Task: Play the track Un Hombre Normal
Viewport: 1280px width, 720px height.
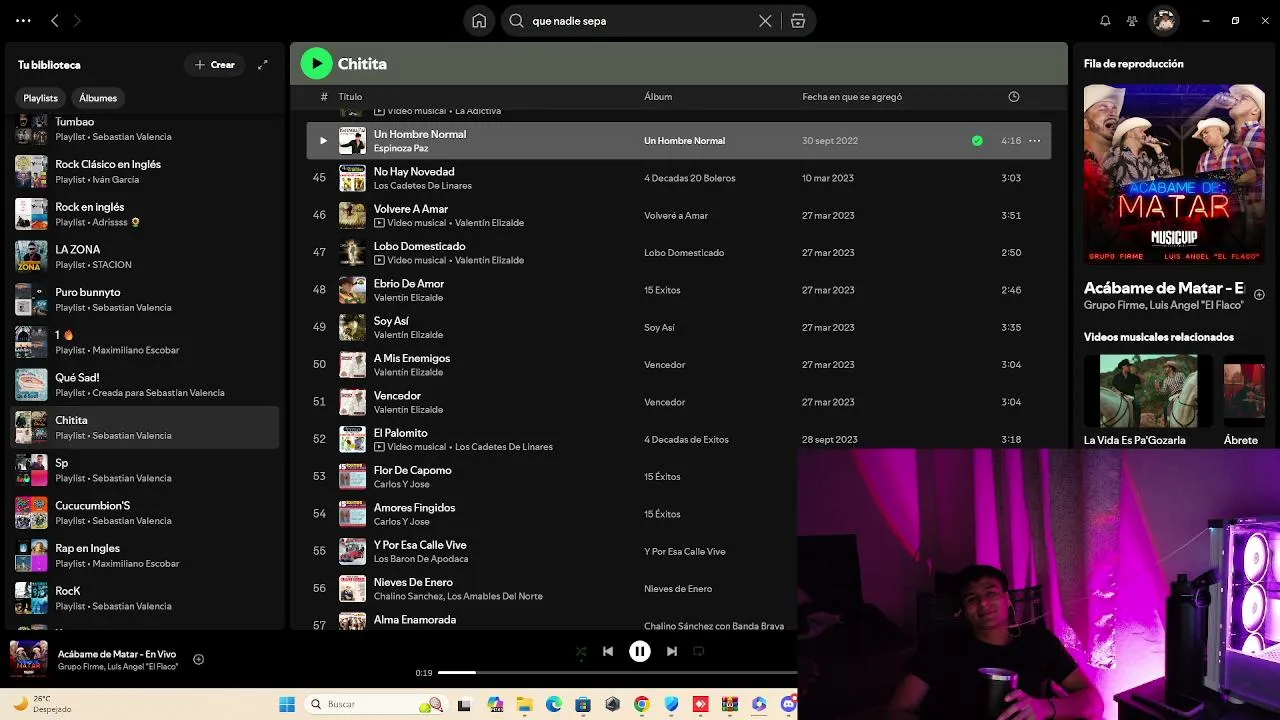Action: (323, 141)
